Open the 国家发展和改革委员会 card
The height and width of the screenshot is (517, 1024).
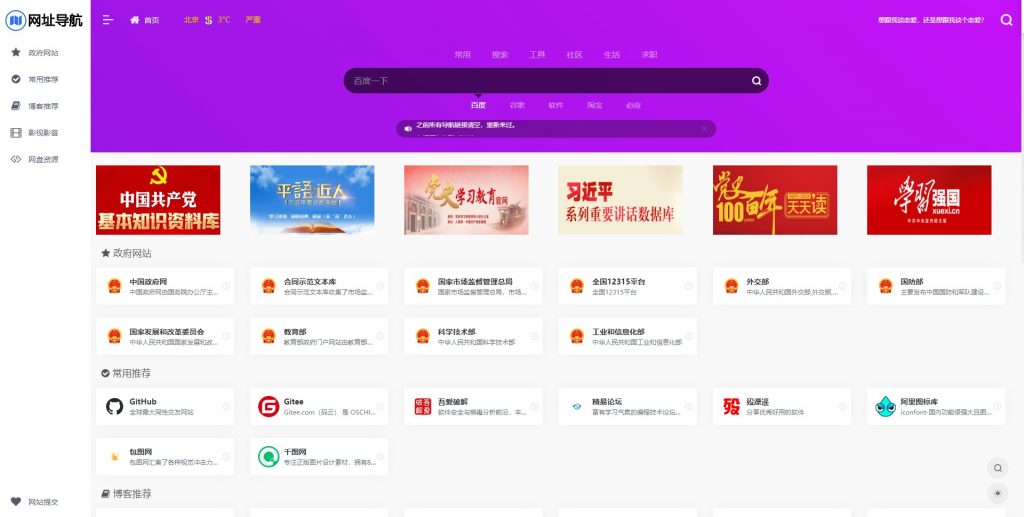[x=165, y=336]
